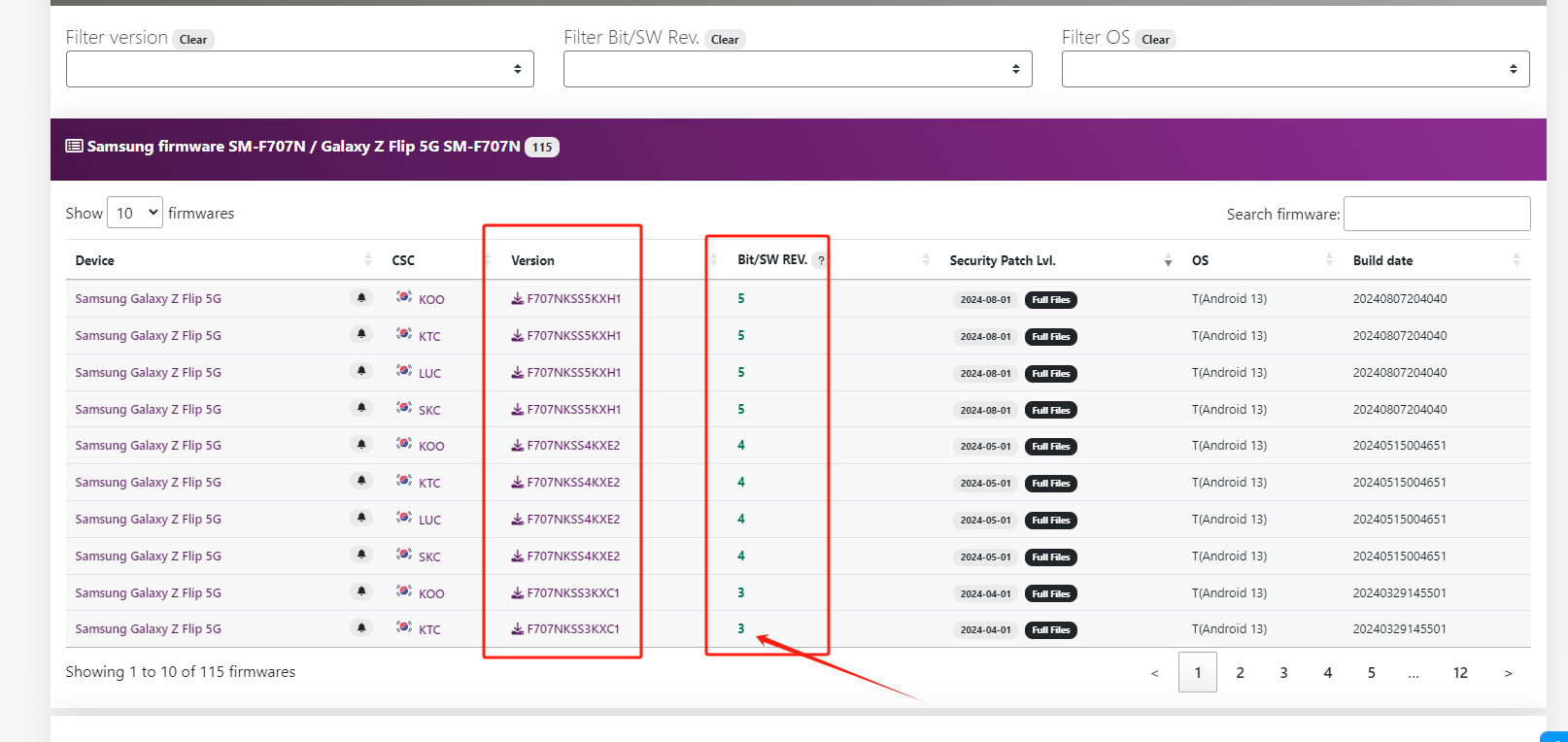Click 2024-05-01 patch date in SKC row
The width and height of the screenshot is (1568, 742).
click(x=985, y=556)
